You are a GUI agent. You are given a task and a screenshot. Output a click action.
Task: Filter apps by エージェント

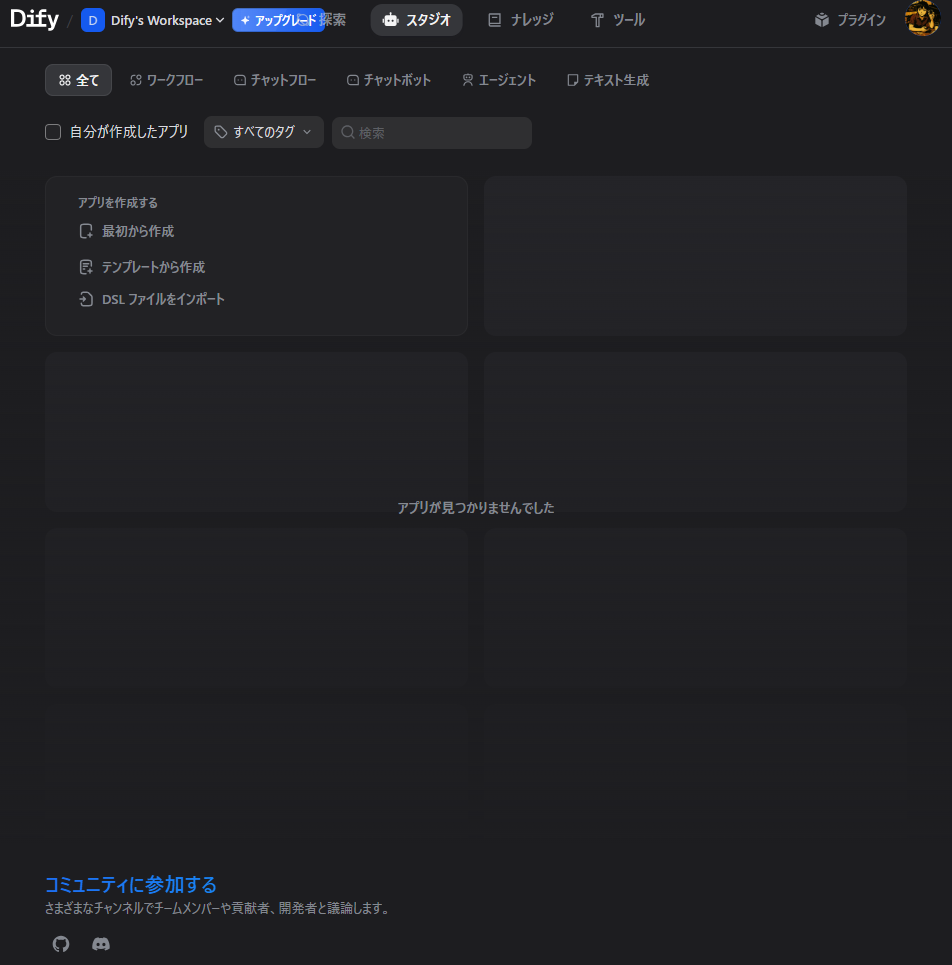(x=499, y=80)
